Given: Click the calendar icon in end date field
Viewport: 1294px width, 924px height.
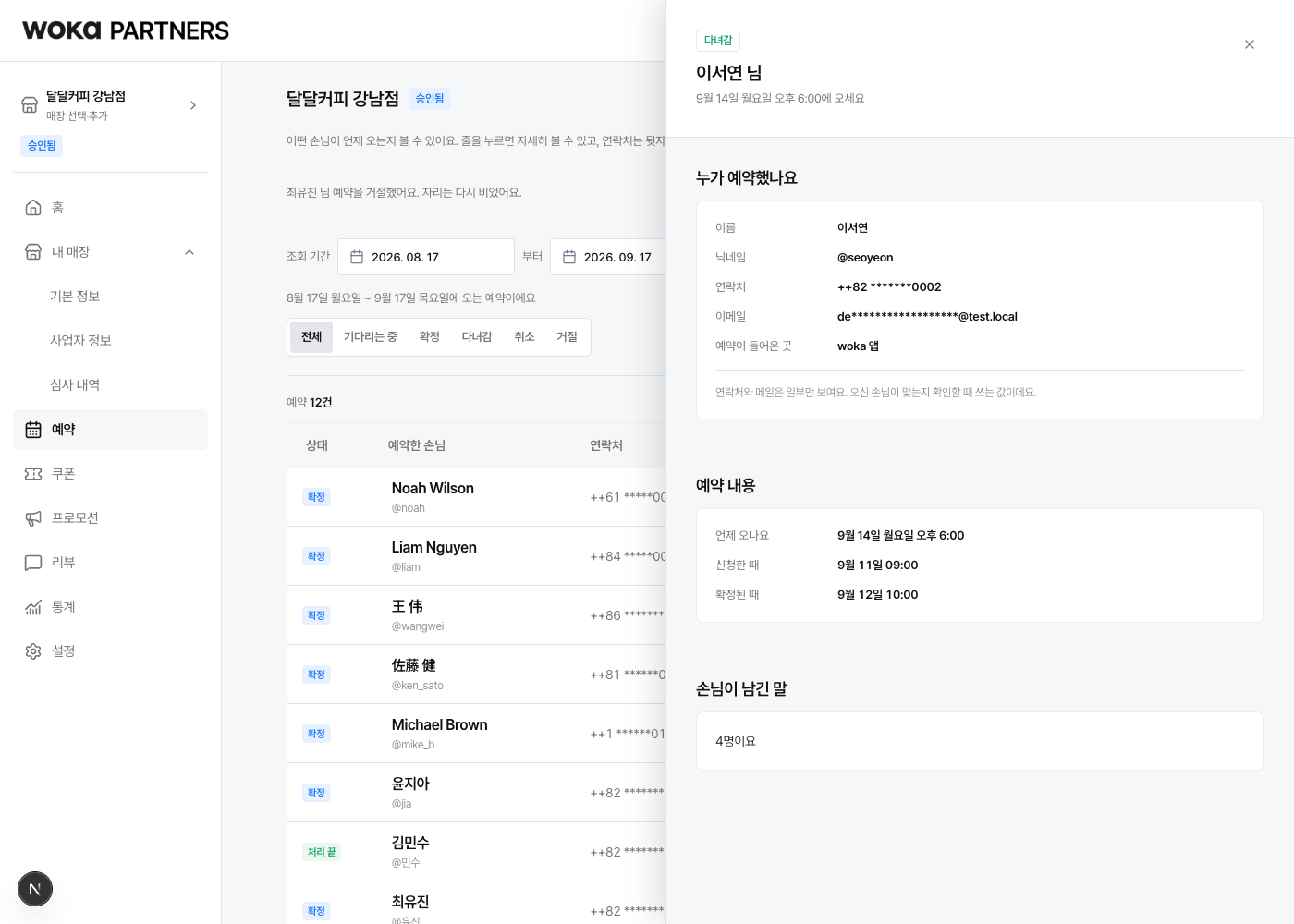Looking at the screenshot, I should (x=569, y=257).
